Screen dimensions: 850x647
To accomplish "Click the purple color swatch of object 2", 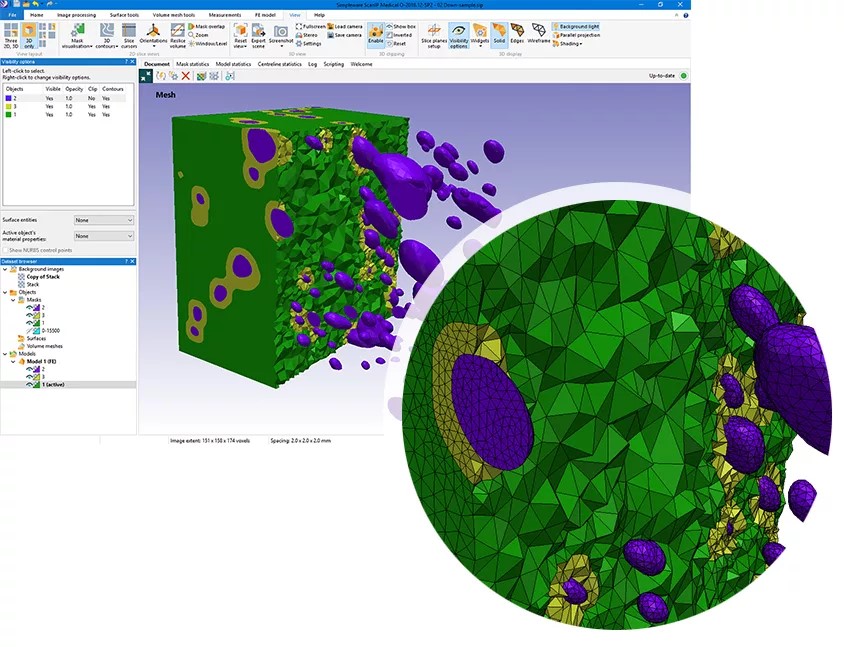I will click(x=8, y=99).
